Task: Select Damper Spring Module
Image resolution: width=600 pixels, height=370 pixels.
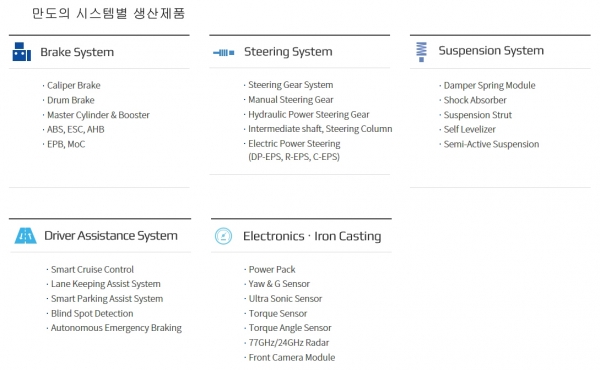Action: click(489, 85)
